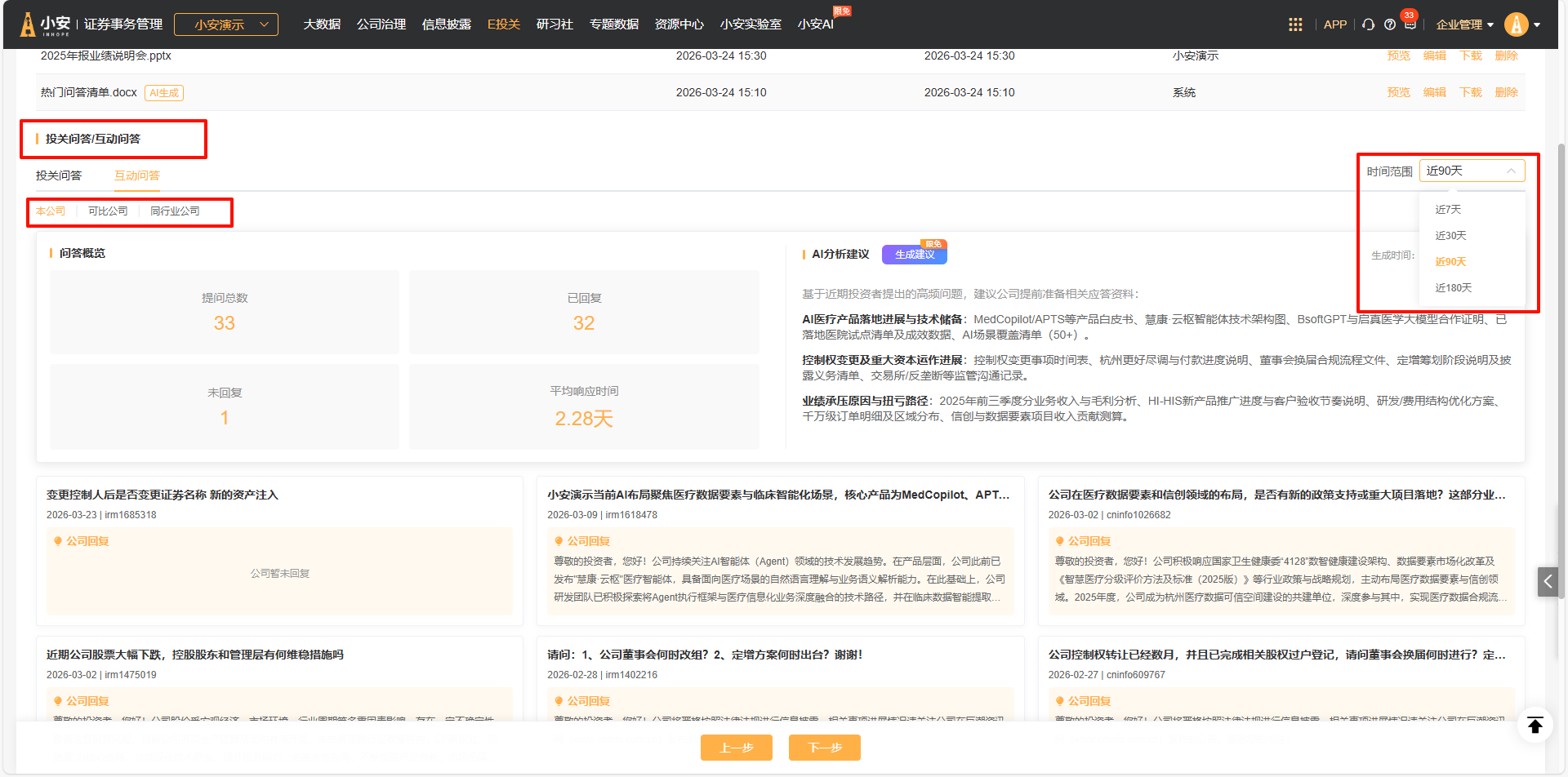The height and width of the screenshot is (777, 1568).
Task: Expand the 企业管理 dropdown menu
Action: coord(1464,24)
